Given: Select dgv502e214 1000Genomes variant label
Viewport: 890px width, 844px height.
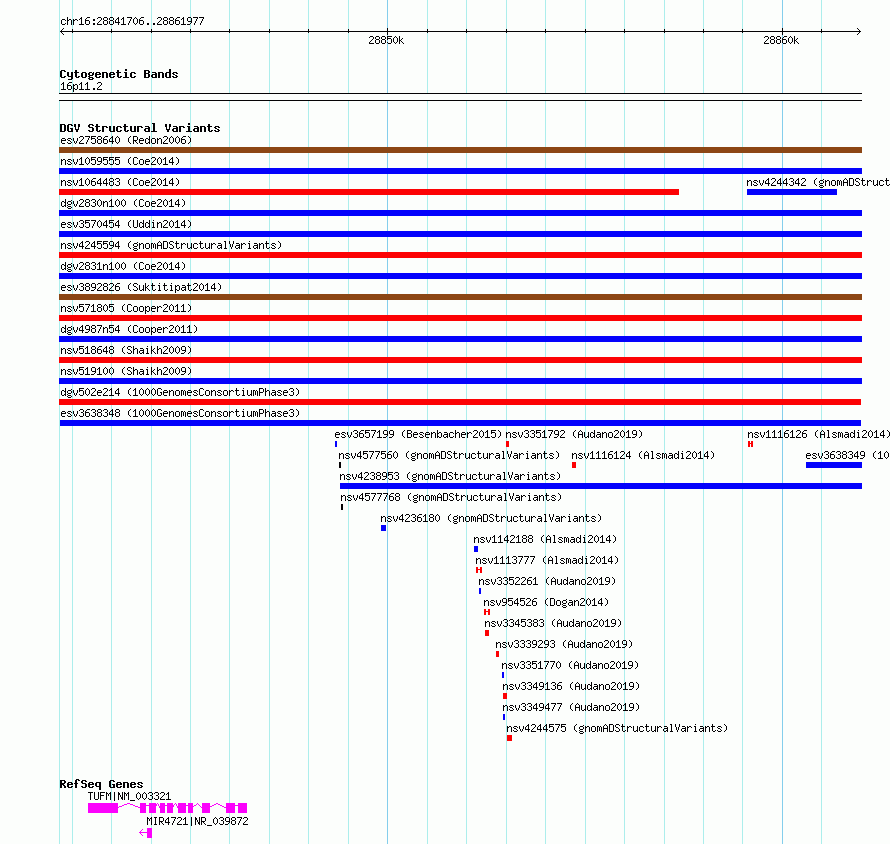Looking at the screenshot, I should pyautogui.click(x=180, y=392).
